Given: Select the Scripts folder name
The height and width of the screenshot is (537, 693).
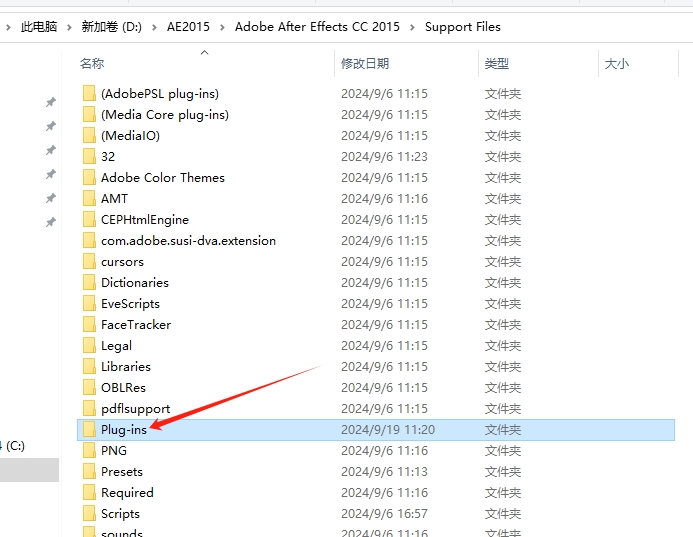Looking at the screenshot, I should [x=120, y=514].
